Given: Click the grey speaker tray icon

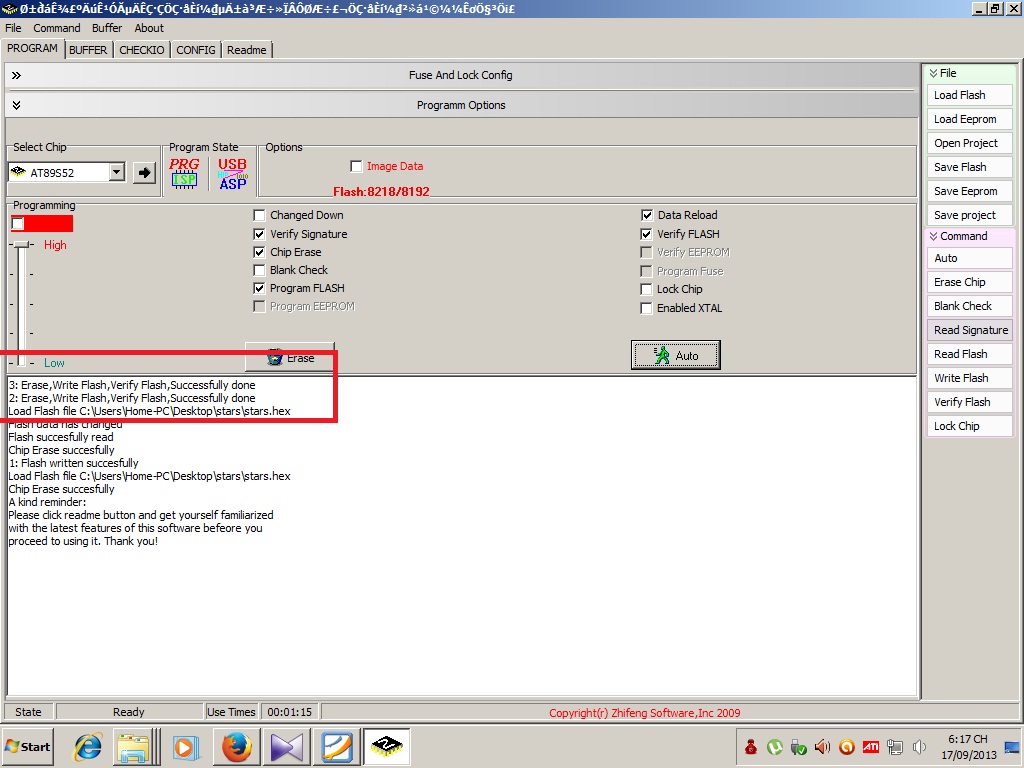Looking at the screenshot, I should click(919, 746).
